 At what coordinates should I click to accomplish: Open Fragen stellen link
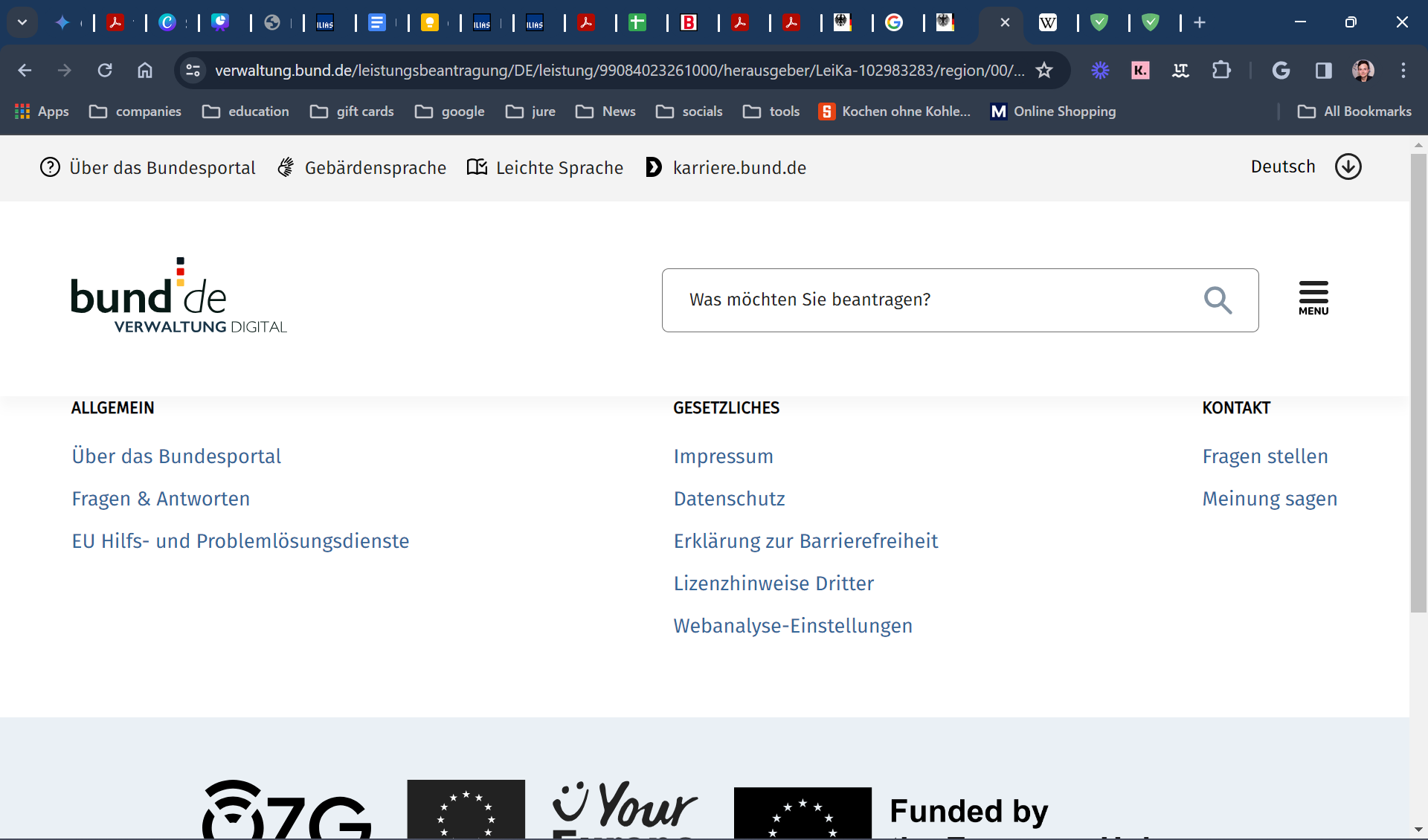pos(1265,456)
